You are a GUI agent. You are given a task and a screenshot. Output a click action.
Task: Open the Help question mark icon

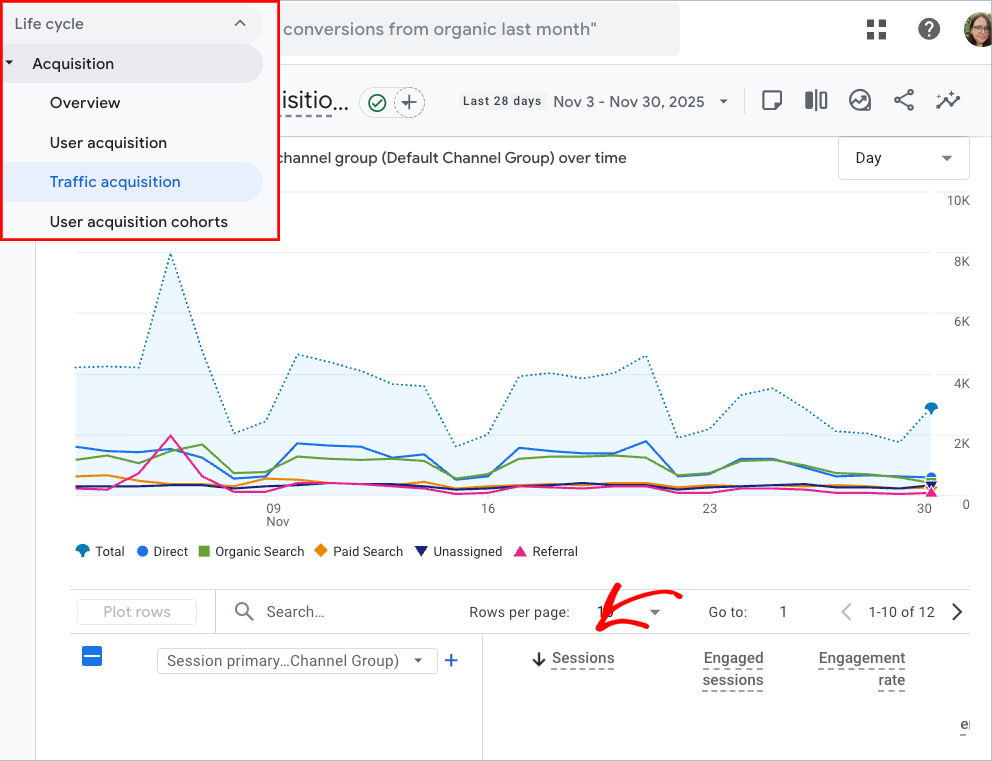pos(929,29)
